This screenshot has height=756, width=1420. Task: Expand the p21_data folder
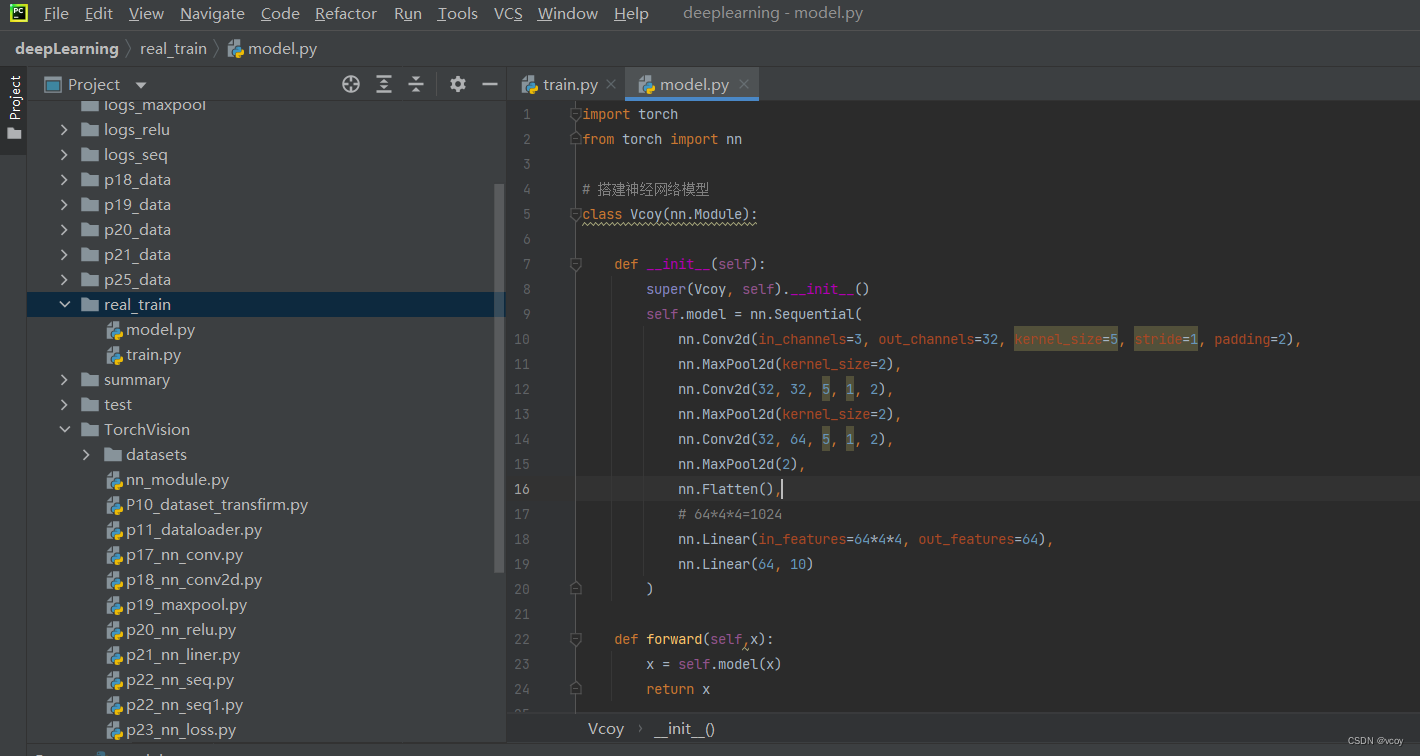click(x=65, y=255)
